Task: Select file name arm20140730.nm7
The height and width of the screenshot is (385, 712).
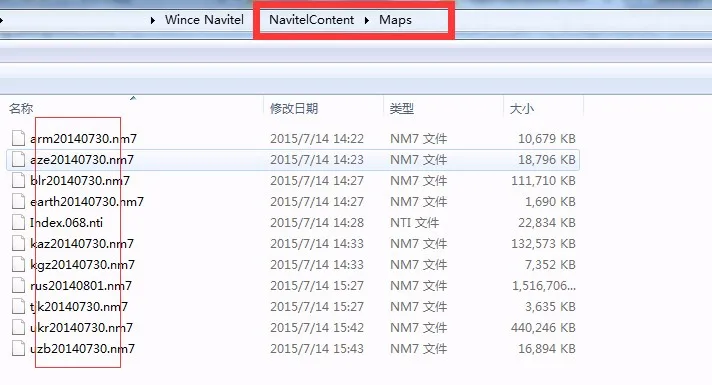Action: 84,138
